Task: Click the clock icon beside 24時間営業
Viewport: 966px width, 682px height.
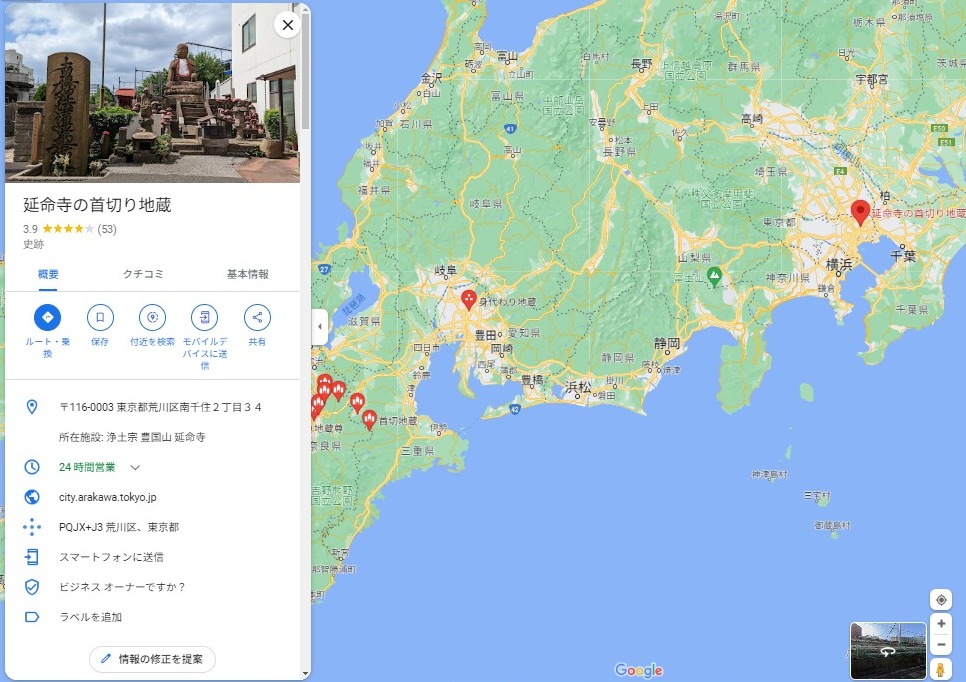Action: point(32,467)
